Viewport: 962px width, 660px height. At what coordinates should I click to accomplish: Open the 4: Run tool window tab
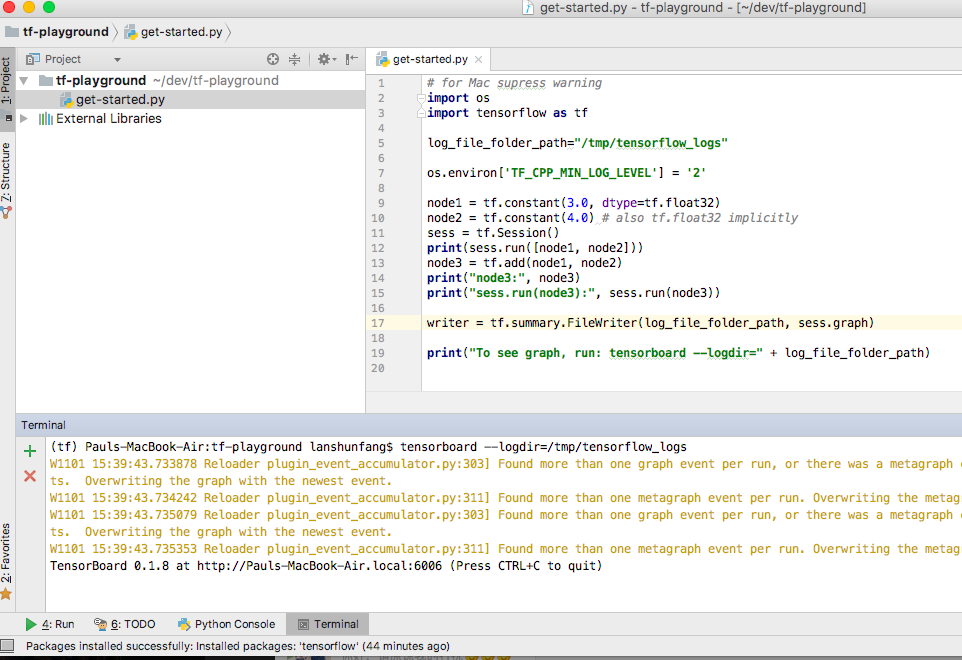coord(50,624)
